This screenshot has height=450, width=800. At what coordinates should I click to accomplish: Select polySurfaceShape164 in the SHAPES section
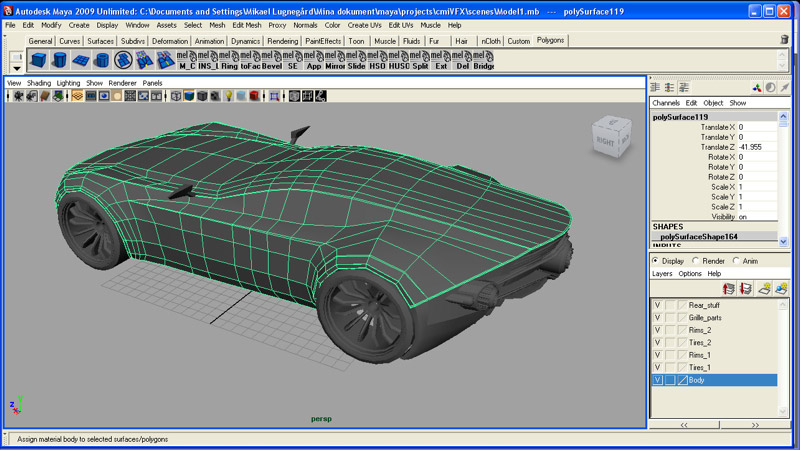click(699, 237)
